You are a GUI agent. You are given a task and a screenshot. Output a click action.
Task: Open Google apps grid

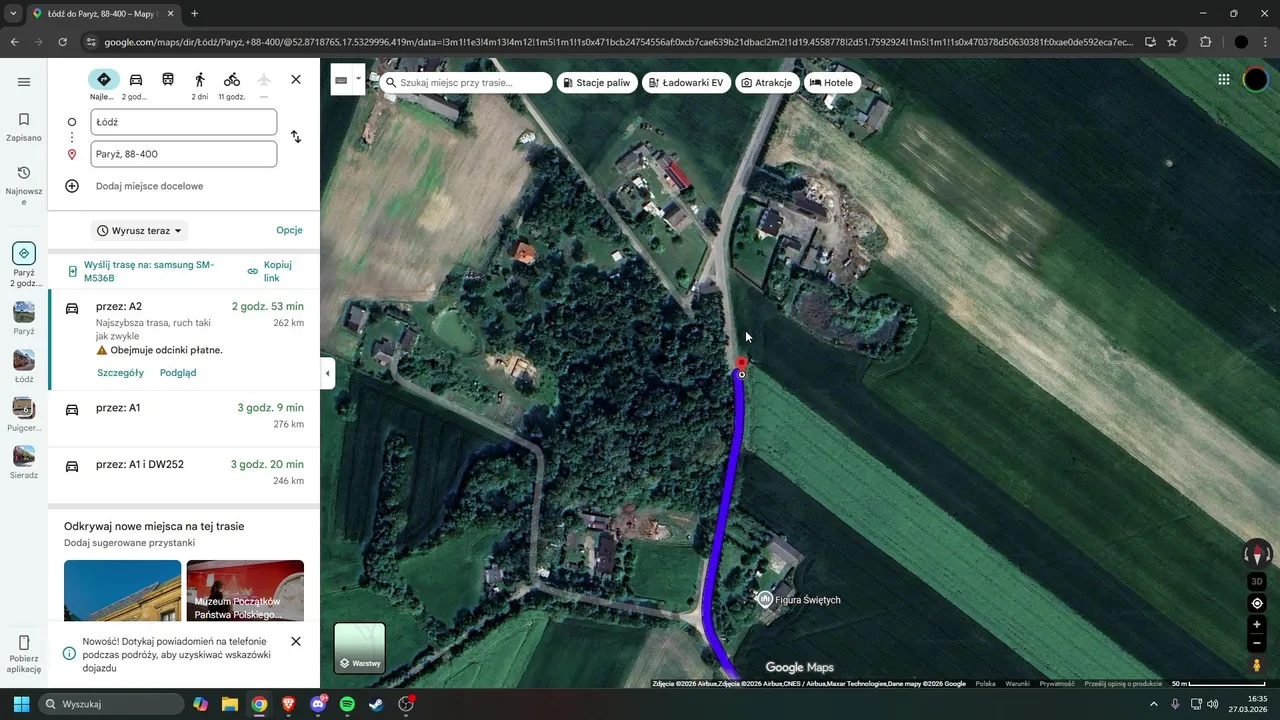coord(1224,80)
